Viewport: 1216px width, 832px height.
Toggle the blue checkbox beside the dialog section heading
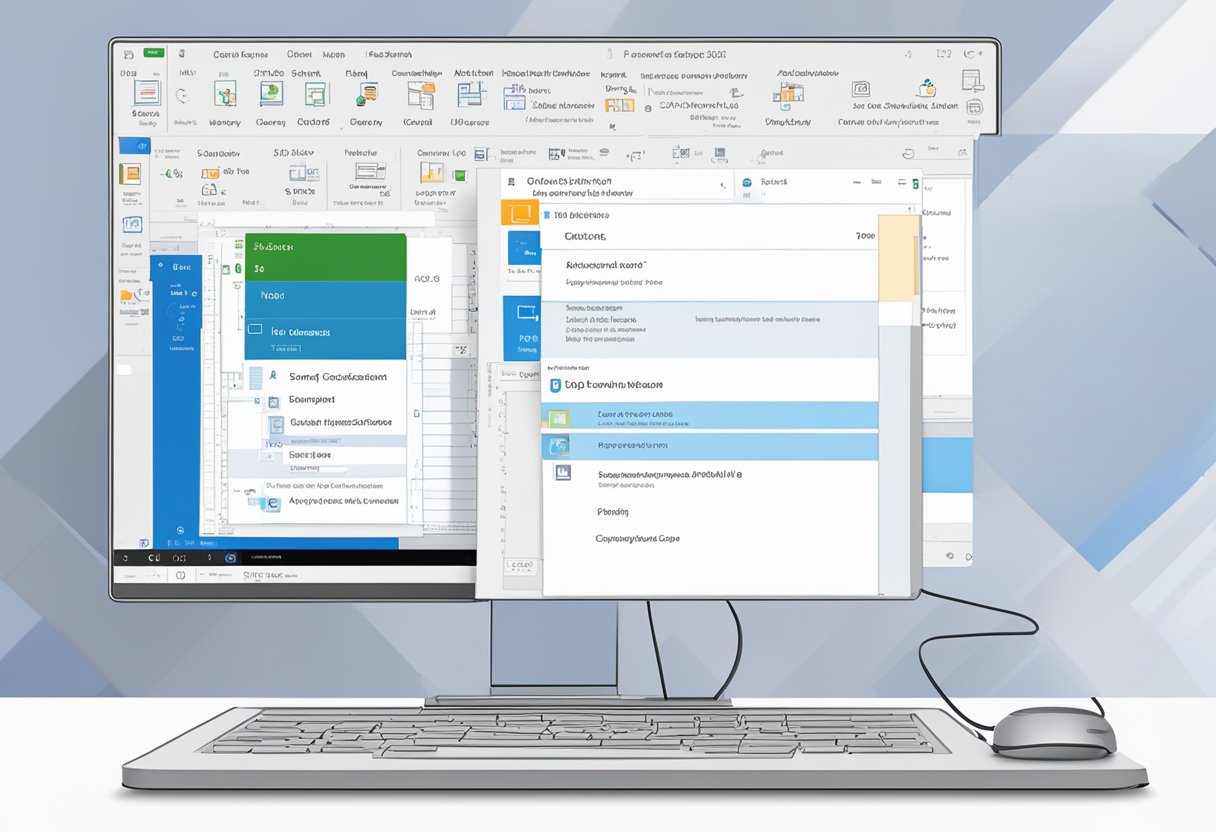click(x=556, y=385)
